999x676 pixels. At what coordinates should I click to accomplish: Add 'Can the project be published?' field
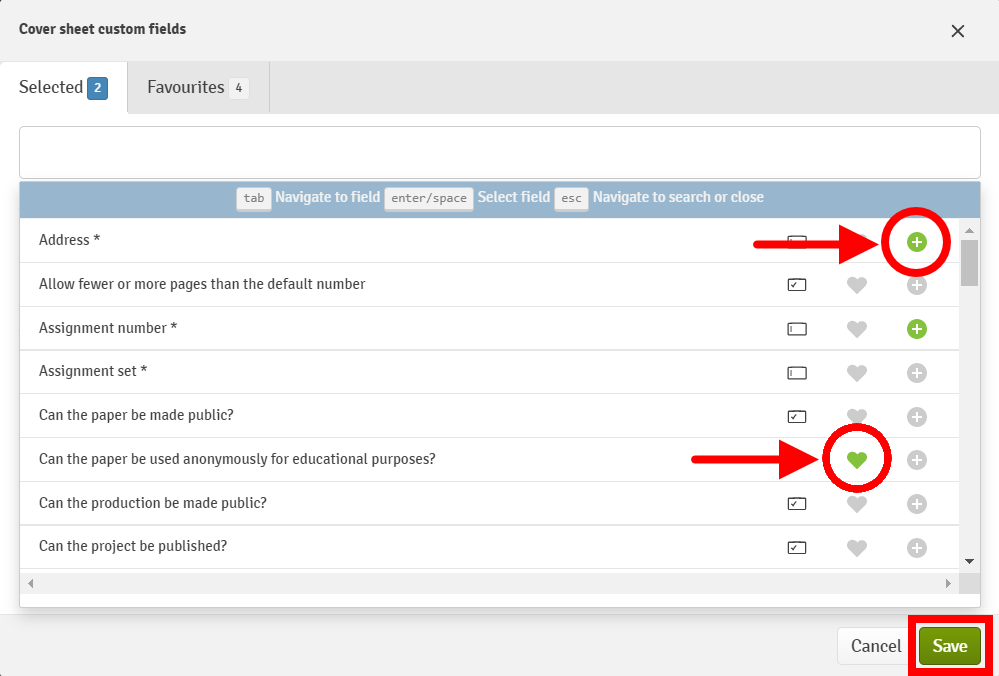916,548
